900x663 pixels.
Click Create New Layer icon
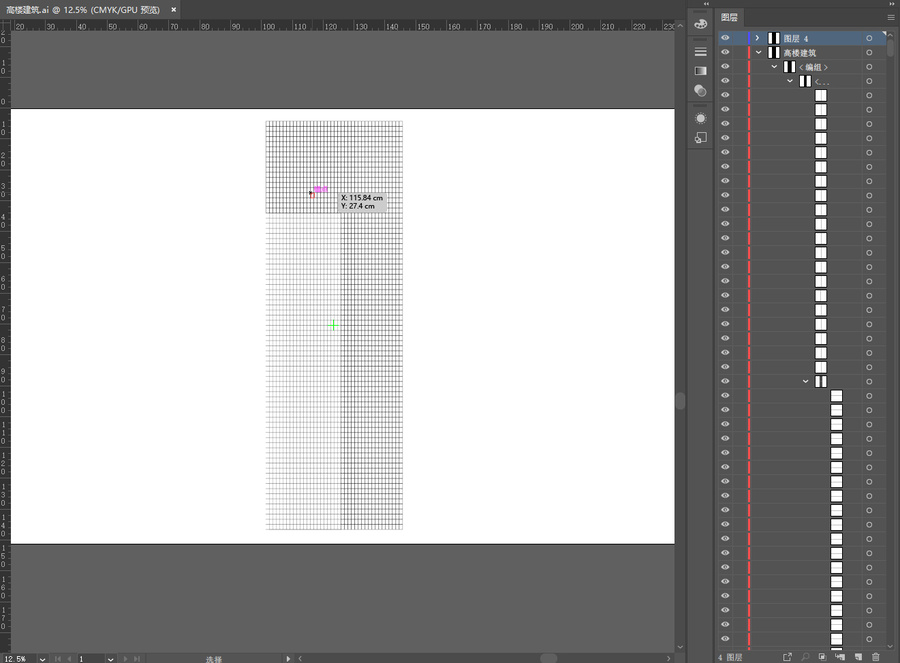(858, 657)
